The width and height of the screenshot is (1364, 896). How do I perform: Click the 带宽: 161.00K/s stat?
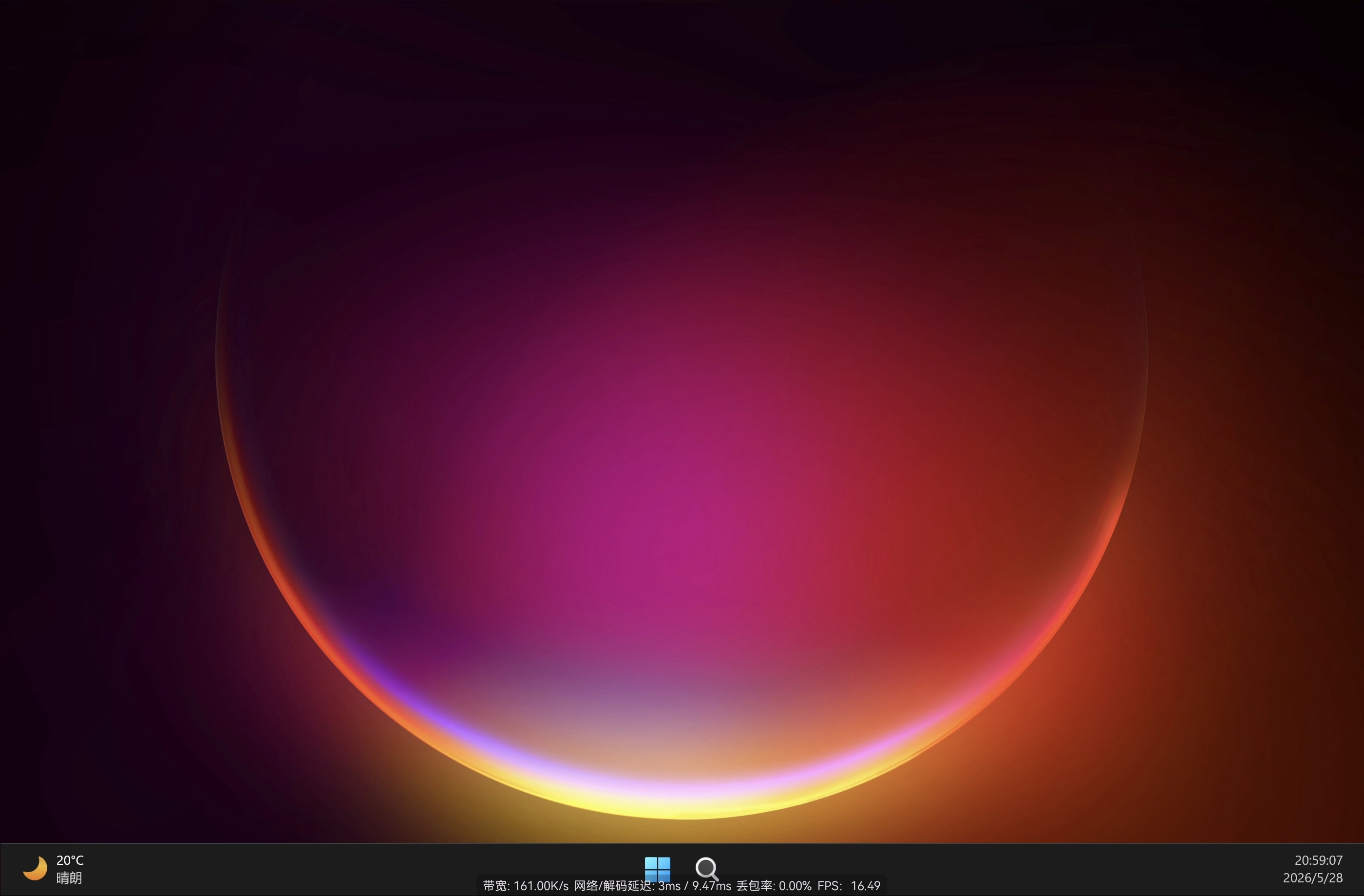(x=526, y=886)
